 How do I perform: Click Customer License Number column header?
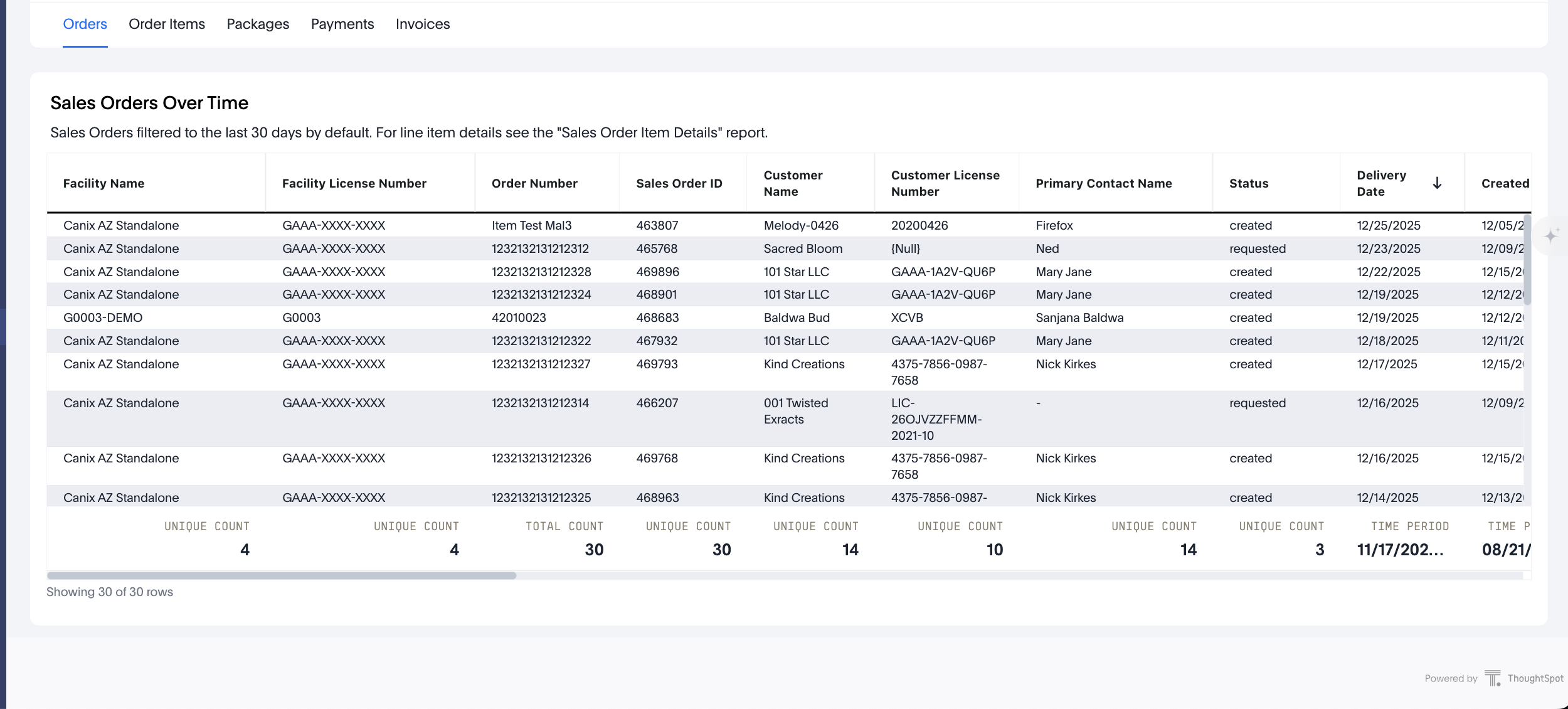pyautogui.click(x=945, y=183)
